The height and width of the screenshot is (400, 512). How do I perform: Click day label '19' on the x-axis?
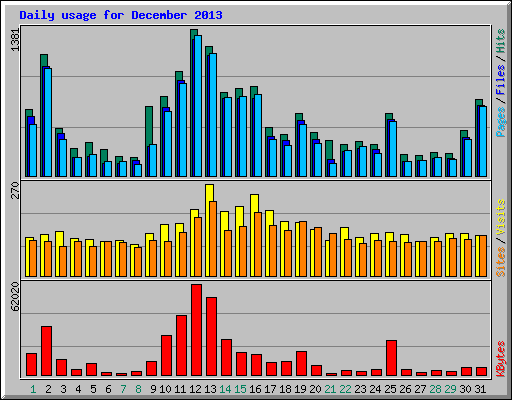tap(300, 389)
